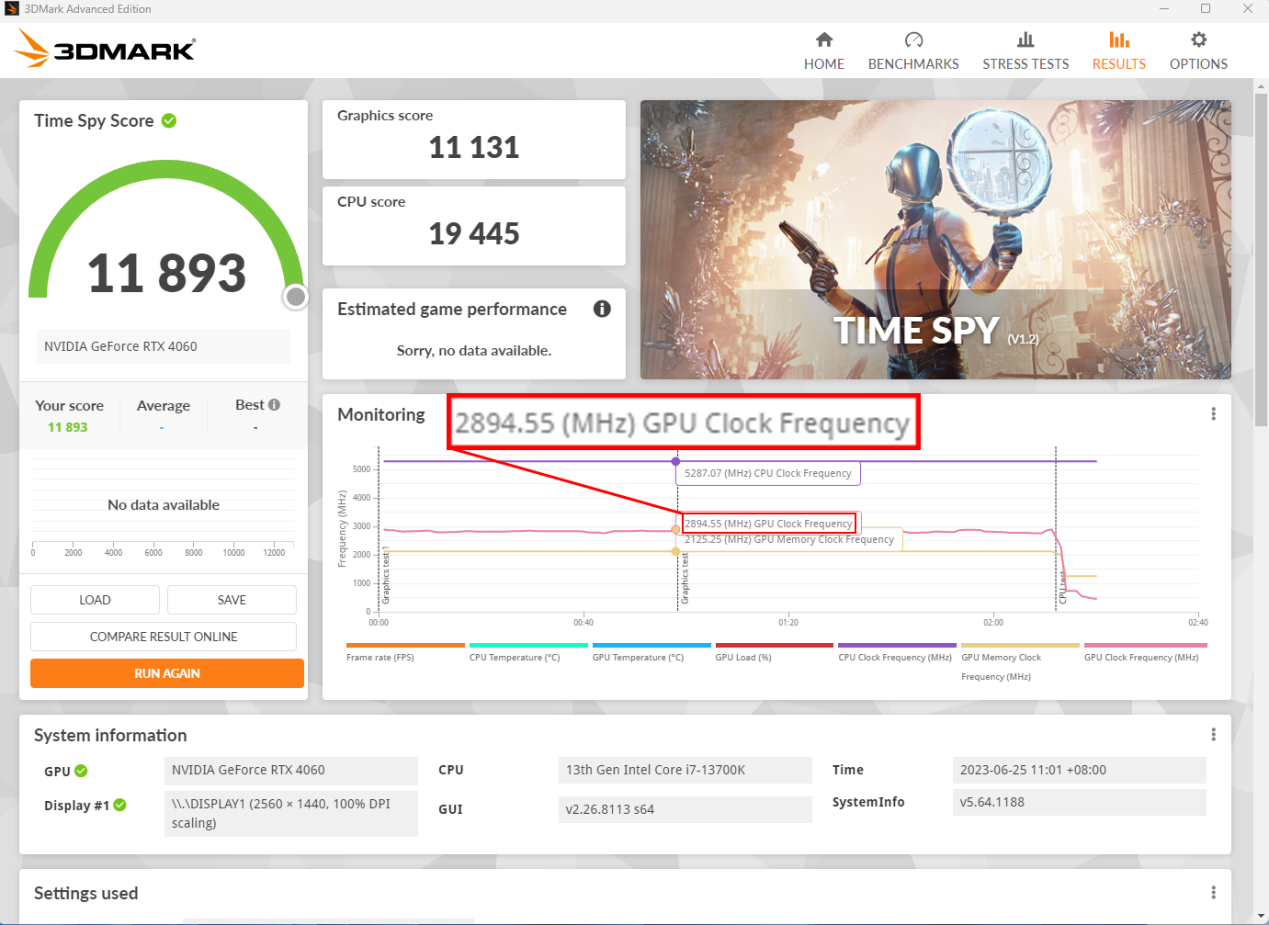Open the Home navigation icon
This screenshot has height=925, width=1269.
coord(824,41)
